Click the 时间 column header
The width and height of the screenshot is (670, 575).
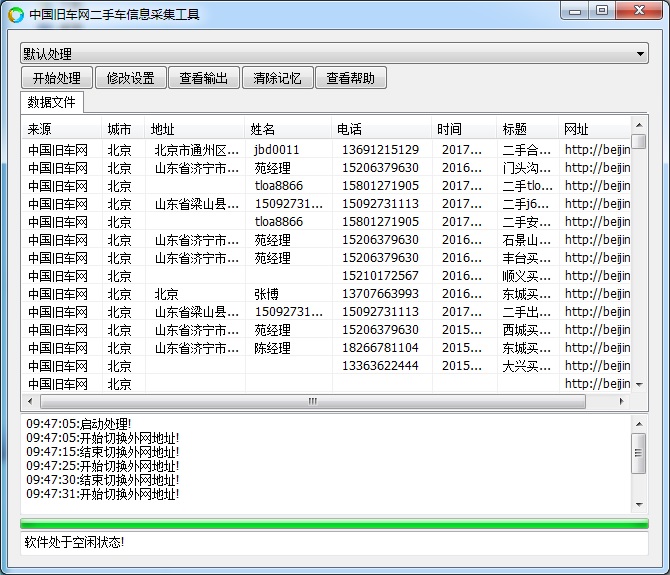click(464, 129)
